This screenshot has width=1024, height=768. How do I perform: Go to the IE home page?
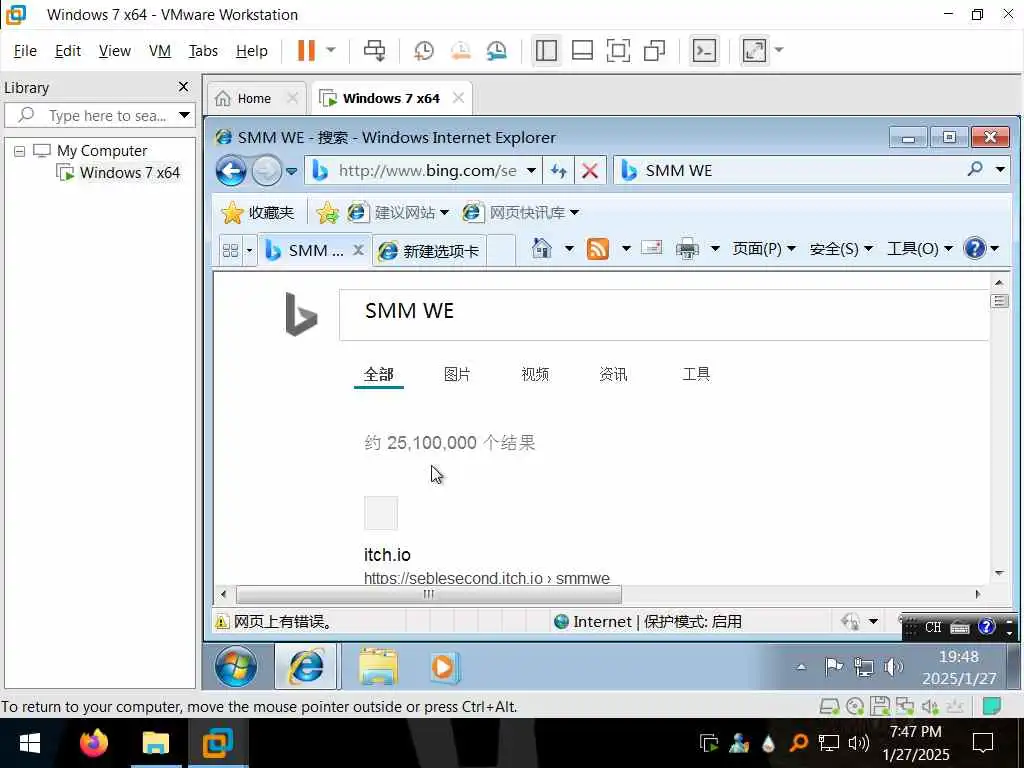click(x=541, y=248)
